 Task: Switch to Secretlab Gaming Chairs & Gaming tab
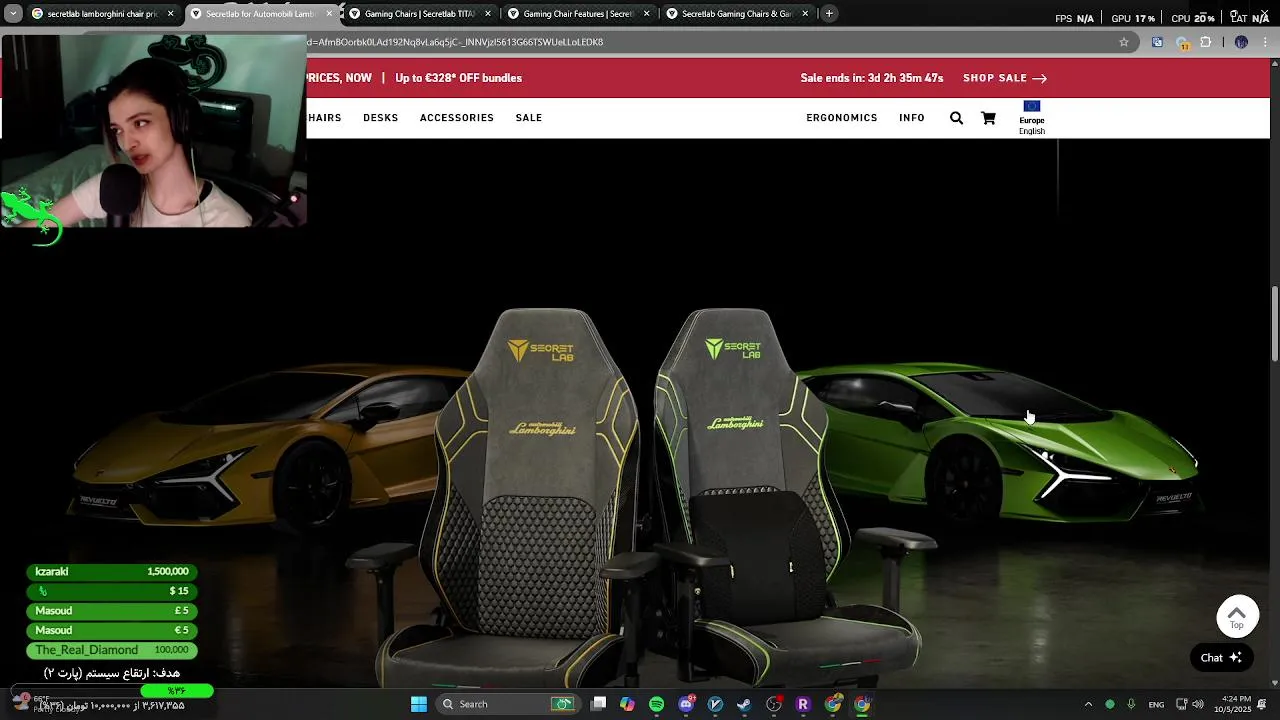736,14
